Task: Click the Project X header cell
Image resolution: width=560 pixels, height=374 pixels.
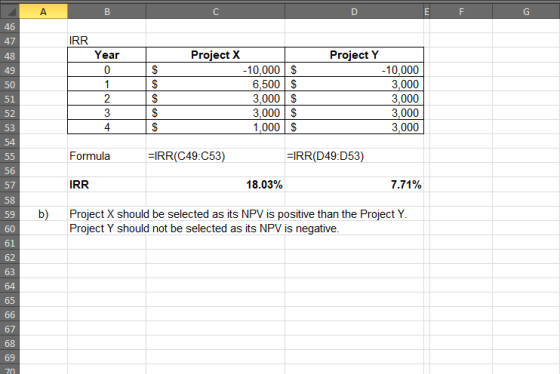Action: coord(215,55)
